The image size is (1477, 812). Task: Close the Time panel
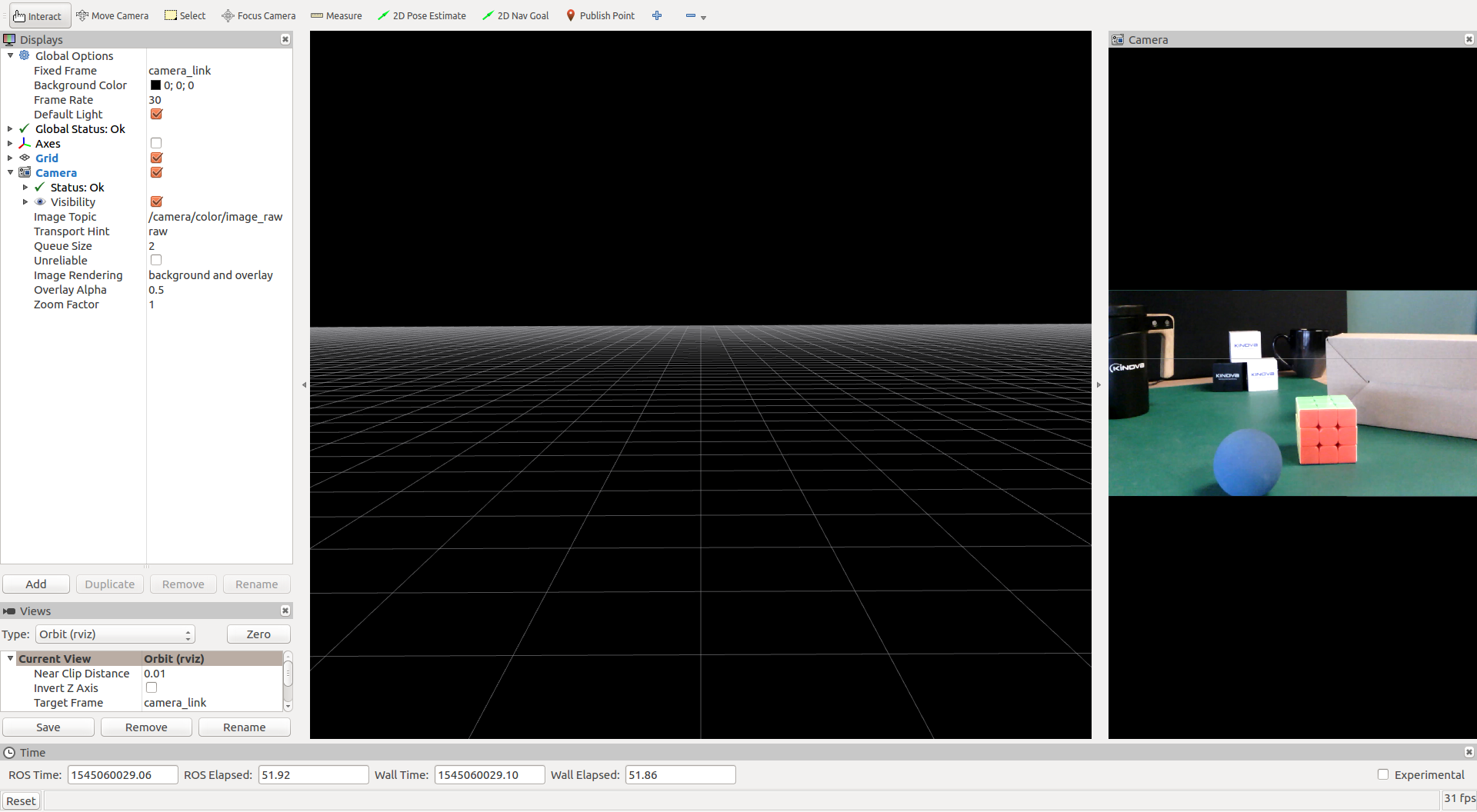1469,752
